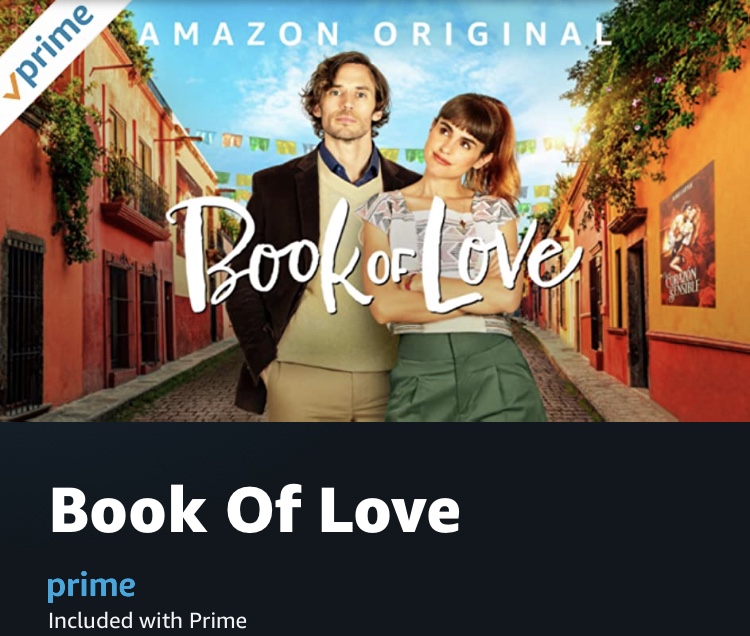Select the 'Included with Prime' text
This screenshot has width=750, height=636.
click(147, 621)
